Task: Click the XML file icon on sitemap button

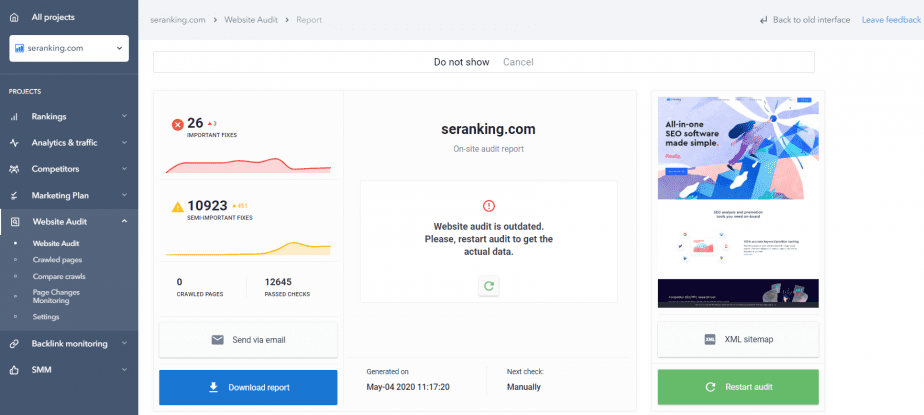Action: pyautogui.click(x=710, y=340)
